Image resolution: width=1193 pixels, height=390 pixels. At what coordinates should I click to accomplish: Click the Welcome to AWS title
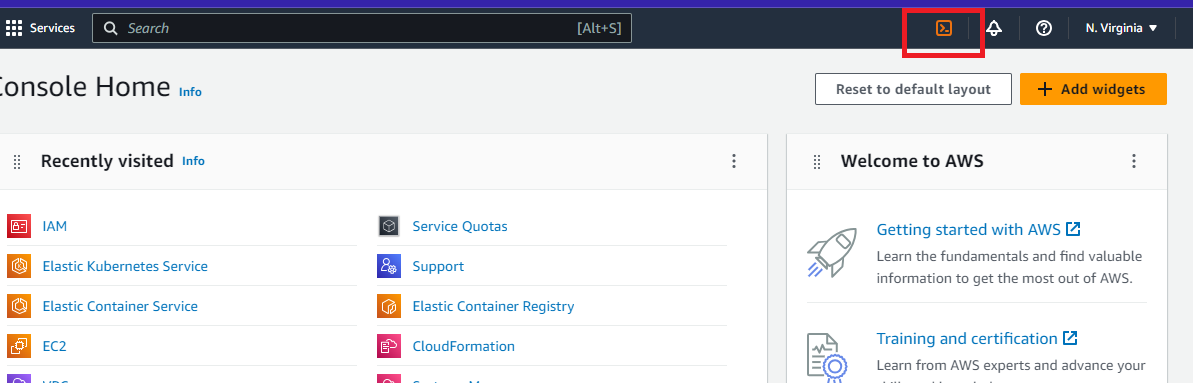tap(911, 161)
